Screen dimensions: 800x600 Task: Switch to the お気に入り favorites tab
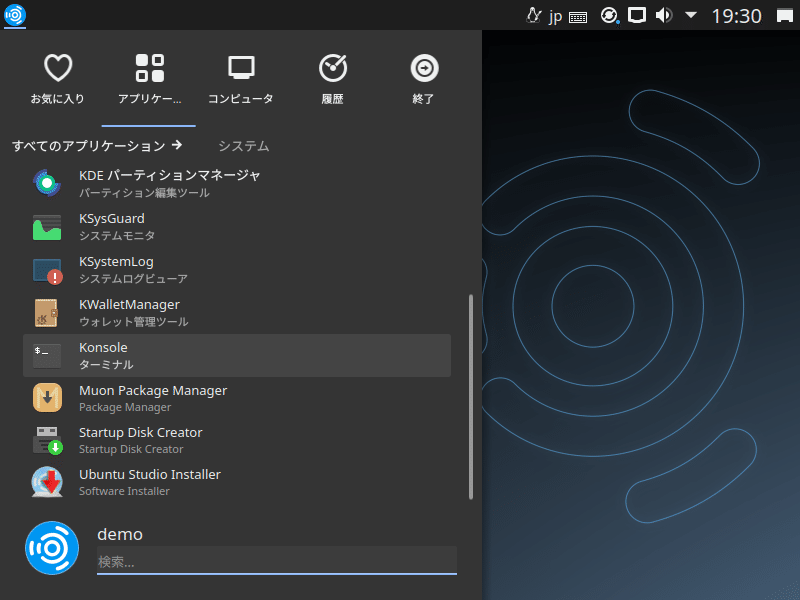pos(58,80)
